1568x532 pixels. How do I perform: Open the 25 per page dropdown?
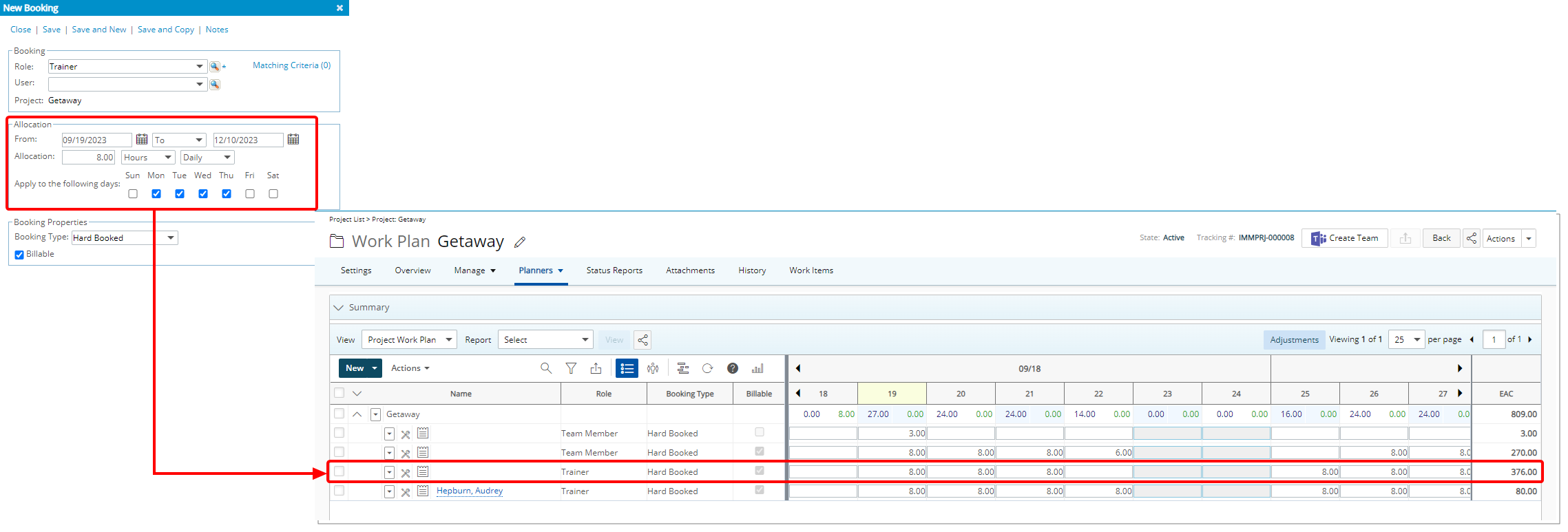(x=1406, y=339)
